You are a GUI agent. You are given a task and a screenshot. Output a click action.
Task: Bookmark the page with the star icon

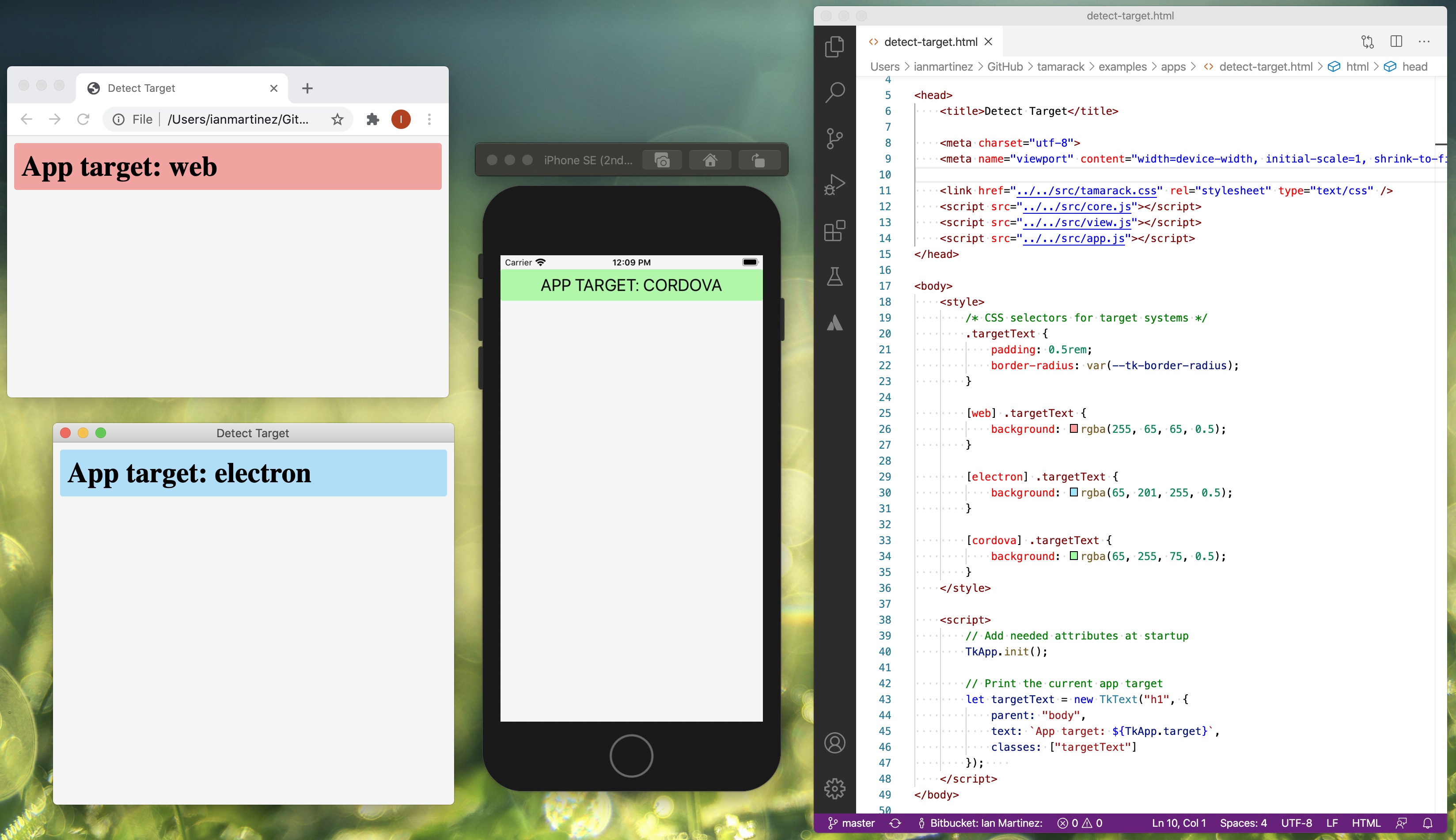coord(337,119)
